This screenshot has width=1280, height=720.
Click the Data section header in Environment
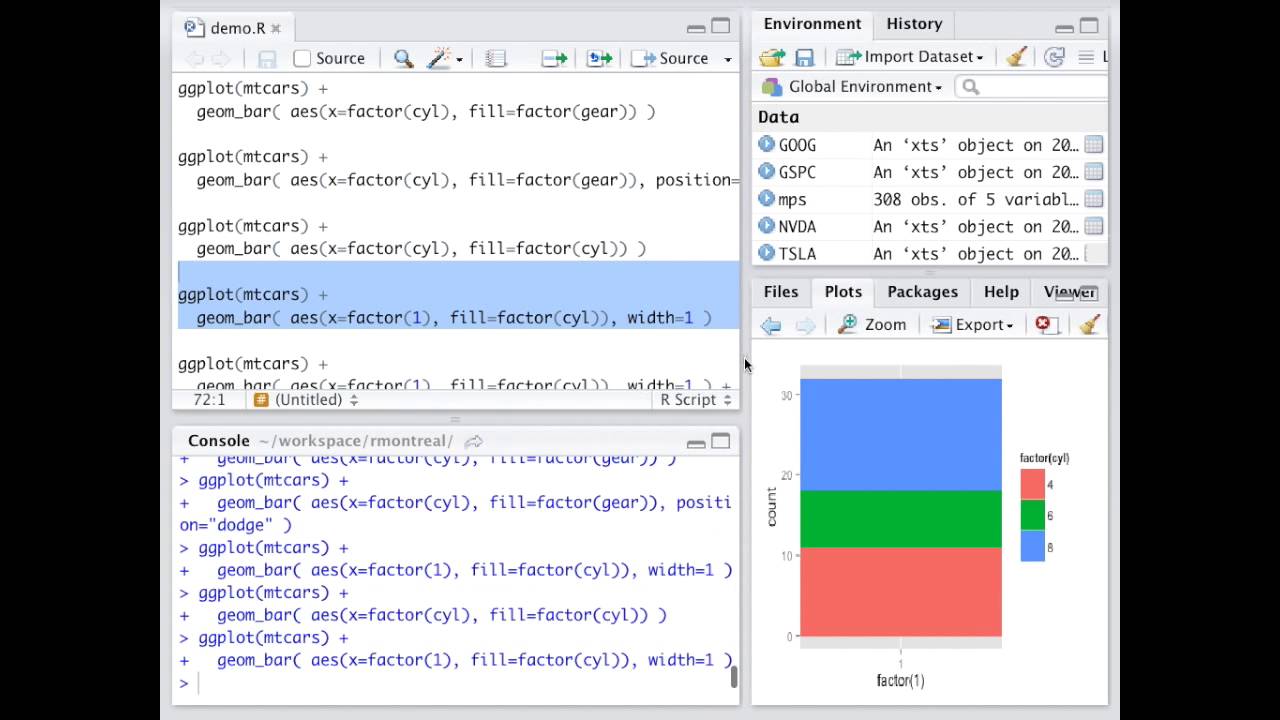[x=778, y=117]
